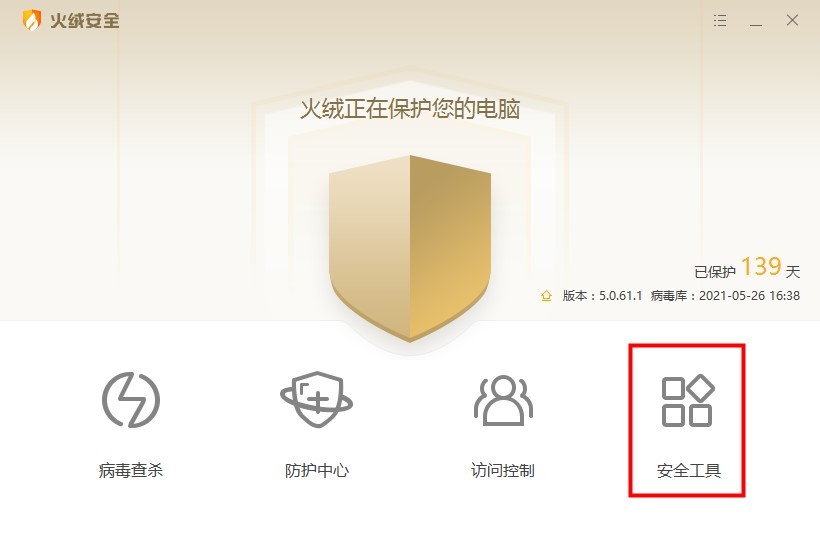Screen dimensions: 820x540
Task: Click the lightning bolt virus scan icon
Action: pyautogui.click(x=131, y=400)
